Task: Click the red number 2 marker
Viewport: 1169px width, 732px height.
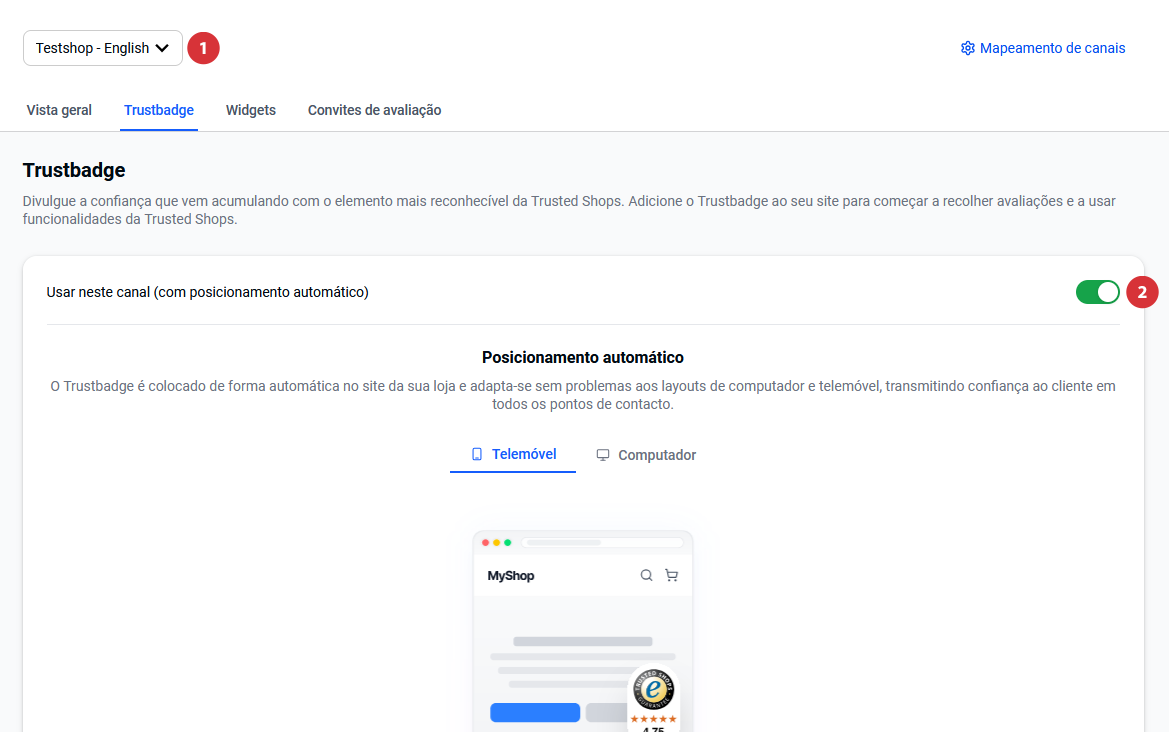Action: 1142,292
